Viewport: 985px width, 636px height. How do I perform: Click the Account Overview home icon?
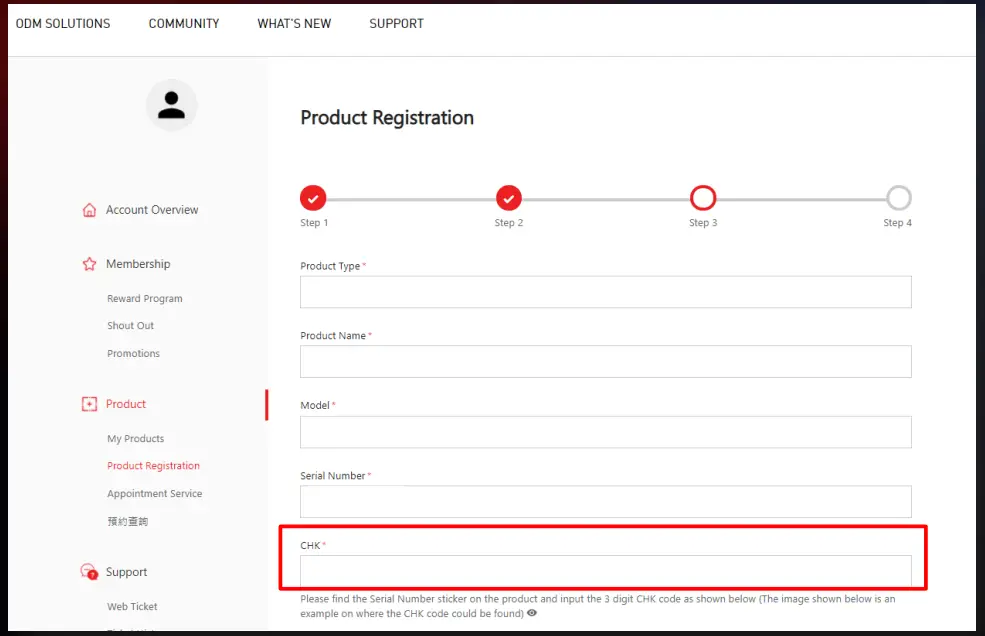click(89, 210)
